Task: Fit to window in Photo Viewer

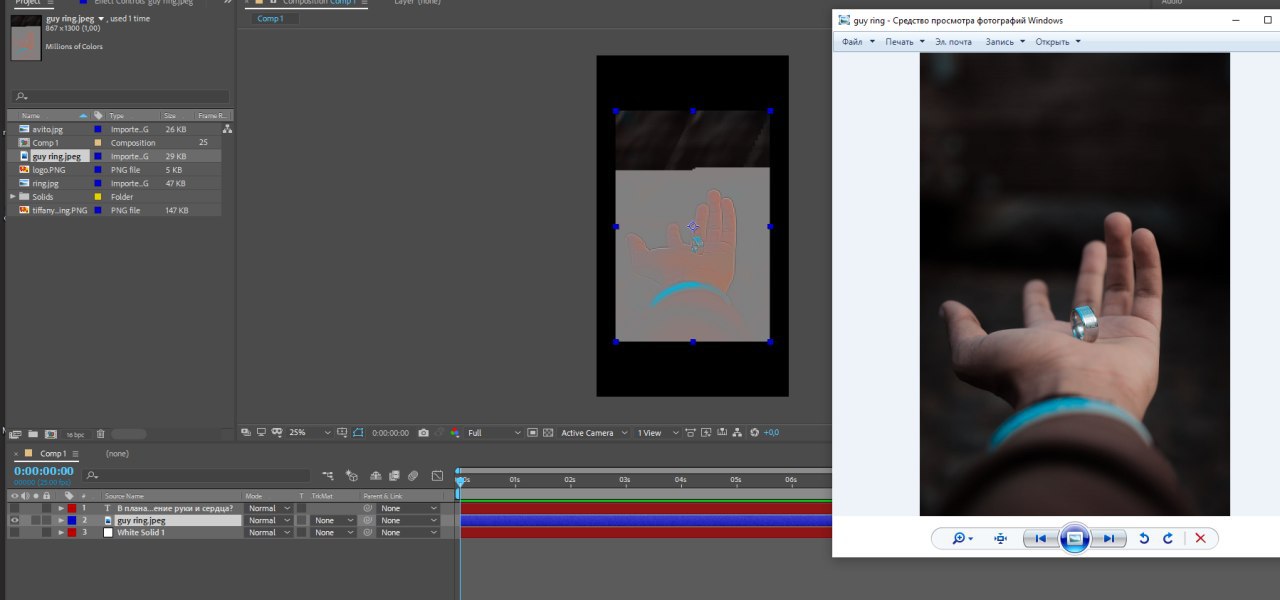Action: coord(1000,538)
